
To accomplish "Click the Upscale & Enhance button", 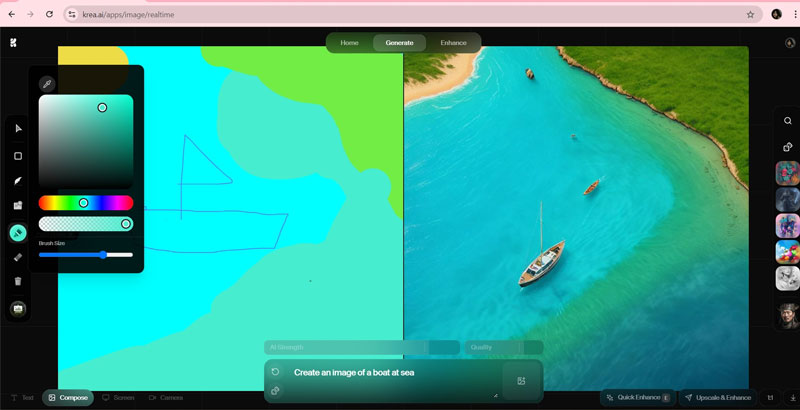I will coord(717,397).
